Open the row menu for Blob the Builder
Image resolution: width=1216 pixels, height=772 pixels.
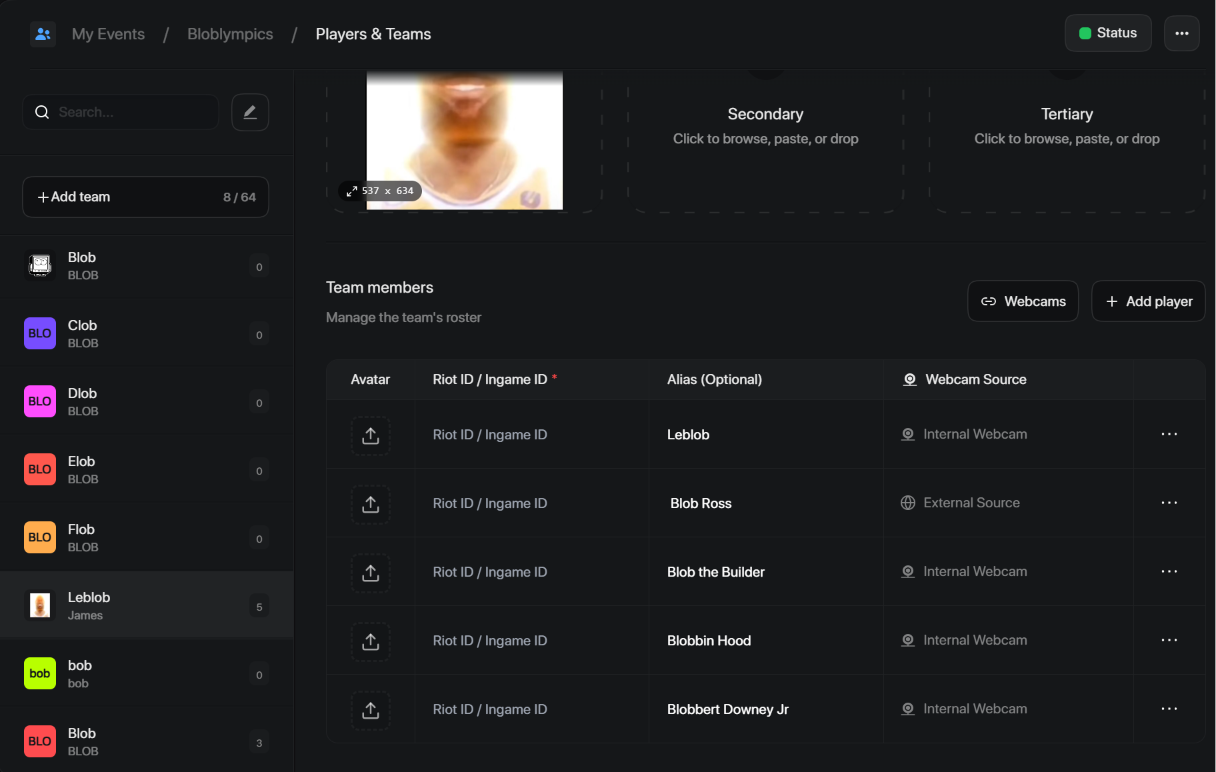coord(1169,571)
